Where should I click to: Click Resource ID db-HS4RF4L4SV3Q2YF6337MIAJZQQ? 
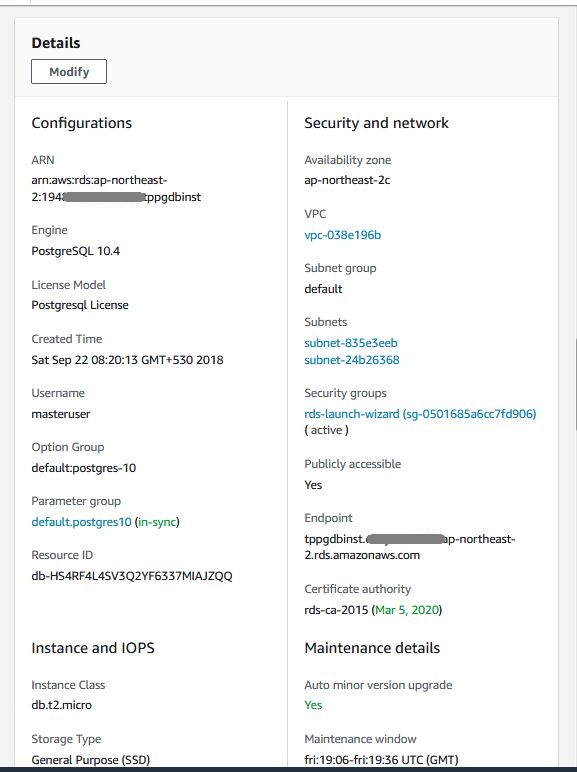(132, 576)
